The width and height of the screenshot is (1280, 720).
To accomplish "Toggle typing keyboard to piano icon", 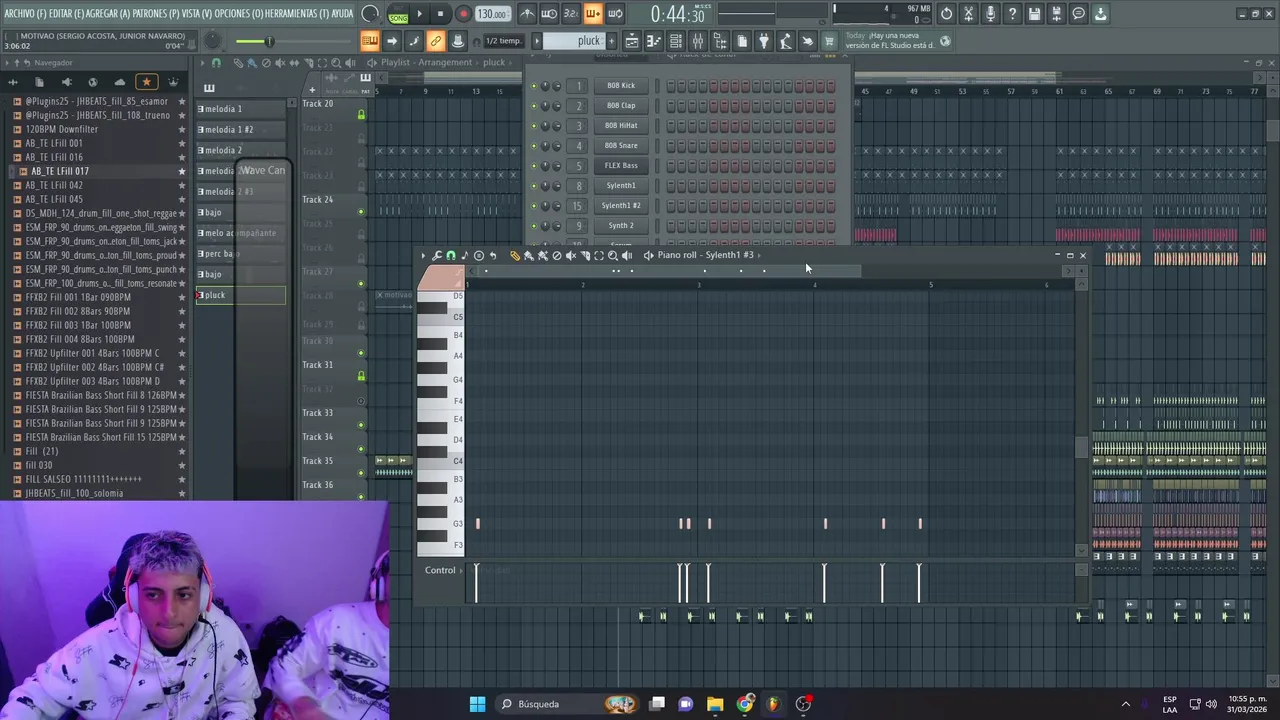I will click(x=369, y=41).
